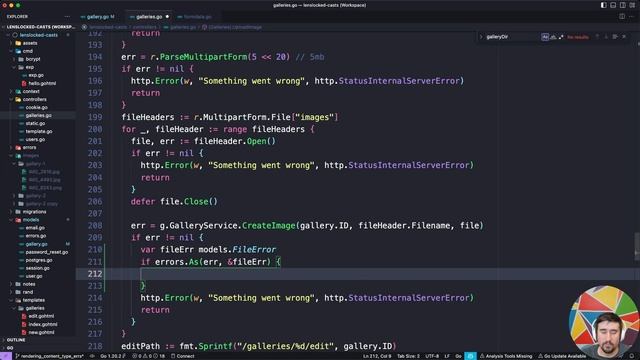Collapse the lenslocked-casts root folder
This screenshot has height=360, width=640.
[39, 35]
